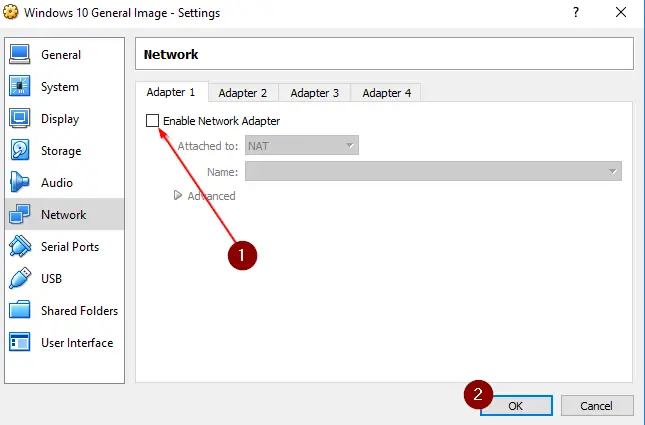Image resolution: width=645 pixels, height=425 pixels.
Task: Switch to the Adapter 3 tab
Action: [315, 93]
